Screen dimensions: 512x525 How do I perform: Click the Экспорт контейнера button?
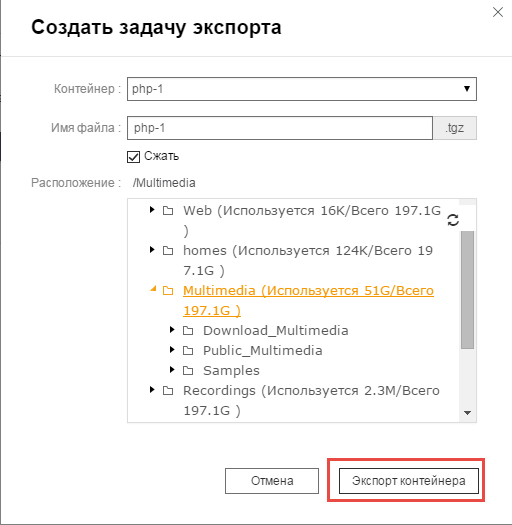pos(409,481)
